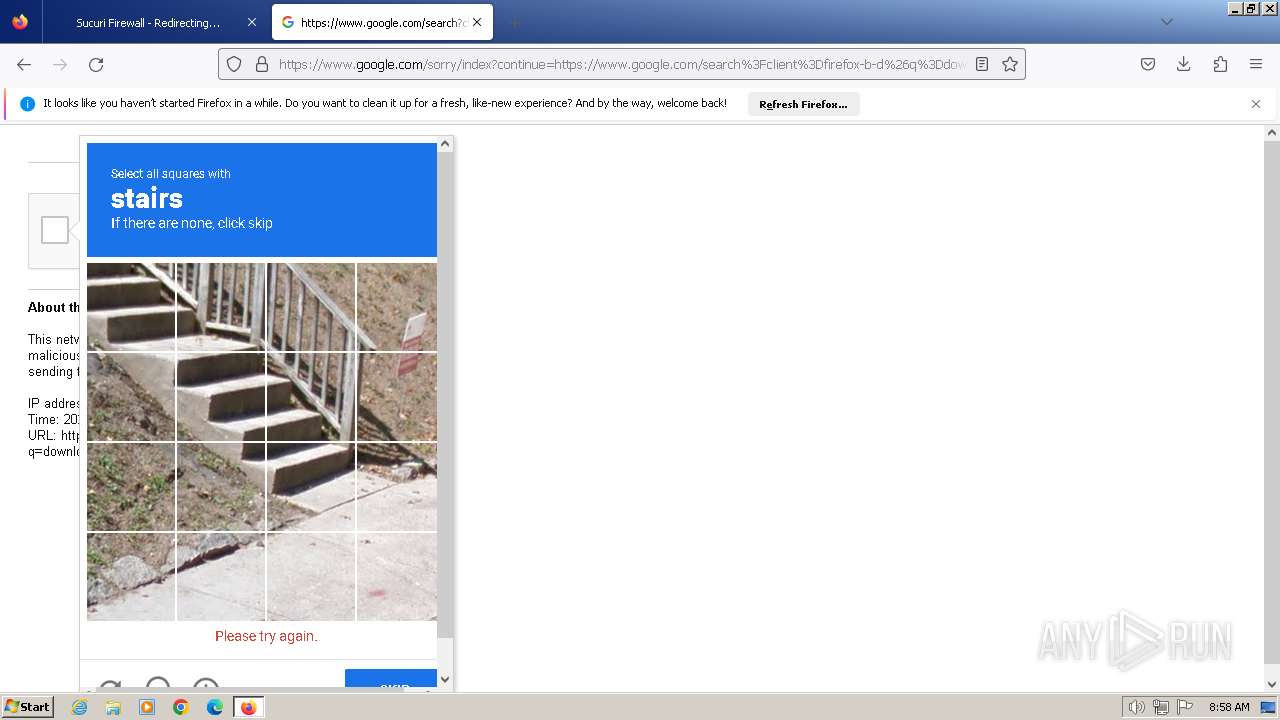Focus the URL address bar
The image size is (1280, 720).
(x=622, y=64)
